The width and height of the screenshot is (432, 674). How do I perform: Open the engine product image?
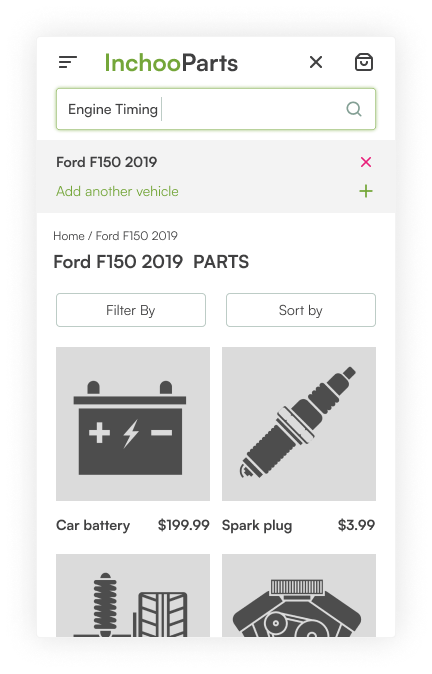point(299,595)
